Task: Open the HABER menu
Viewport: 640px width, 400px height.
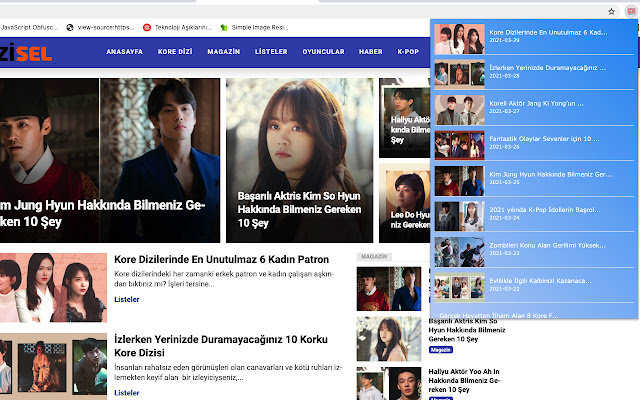Action: (371, 52)
